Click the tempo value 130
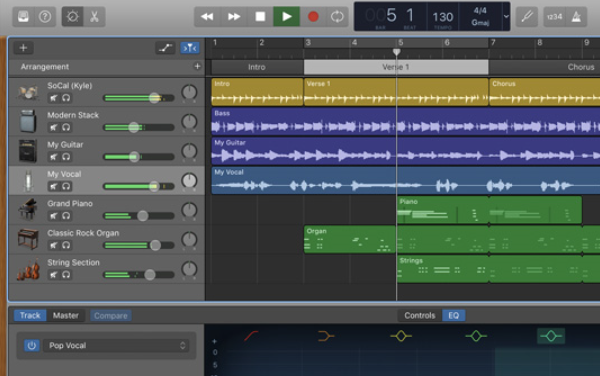The height and width of the screenshot is (376, 600). coord(443,17)
